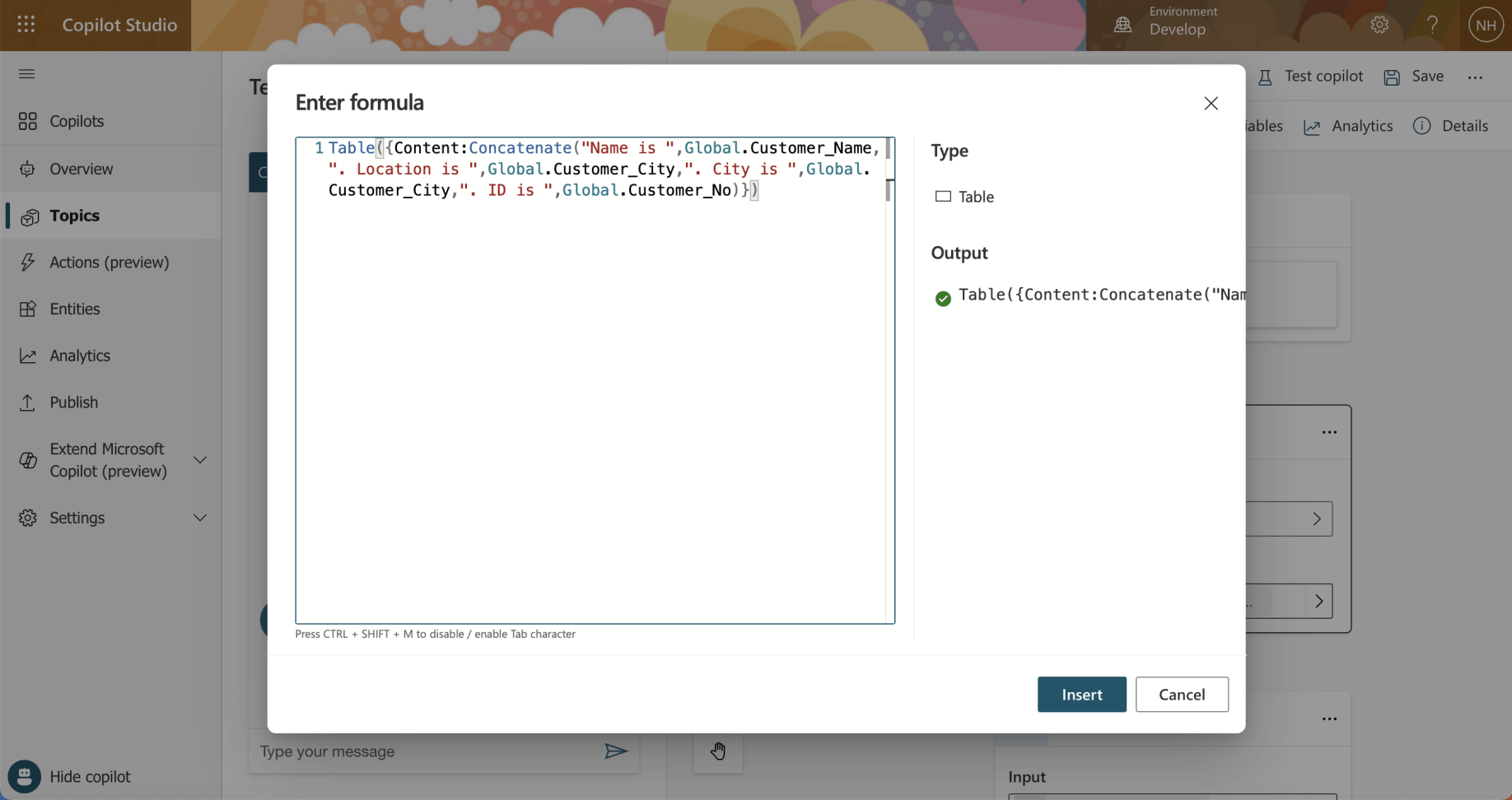Image resolution: width=1512 pixels, height=800 pixels.
Task: Select Topics in the left sidebar
Action: (x=74, y=216)
